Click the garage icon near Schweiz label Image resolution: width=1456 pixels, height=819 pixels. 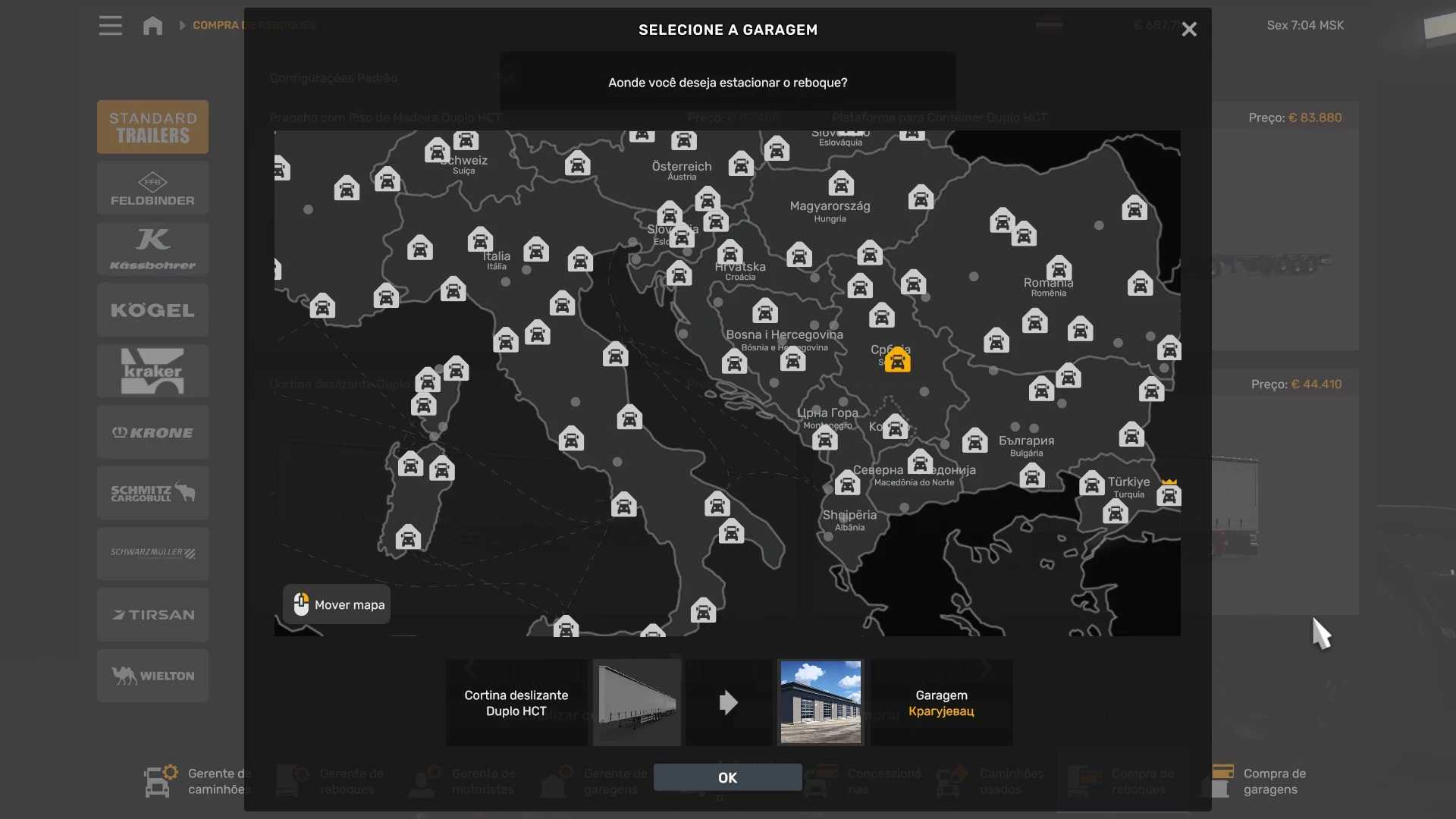437,151
